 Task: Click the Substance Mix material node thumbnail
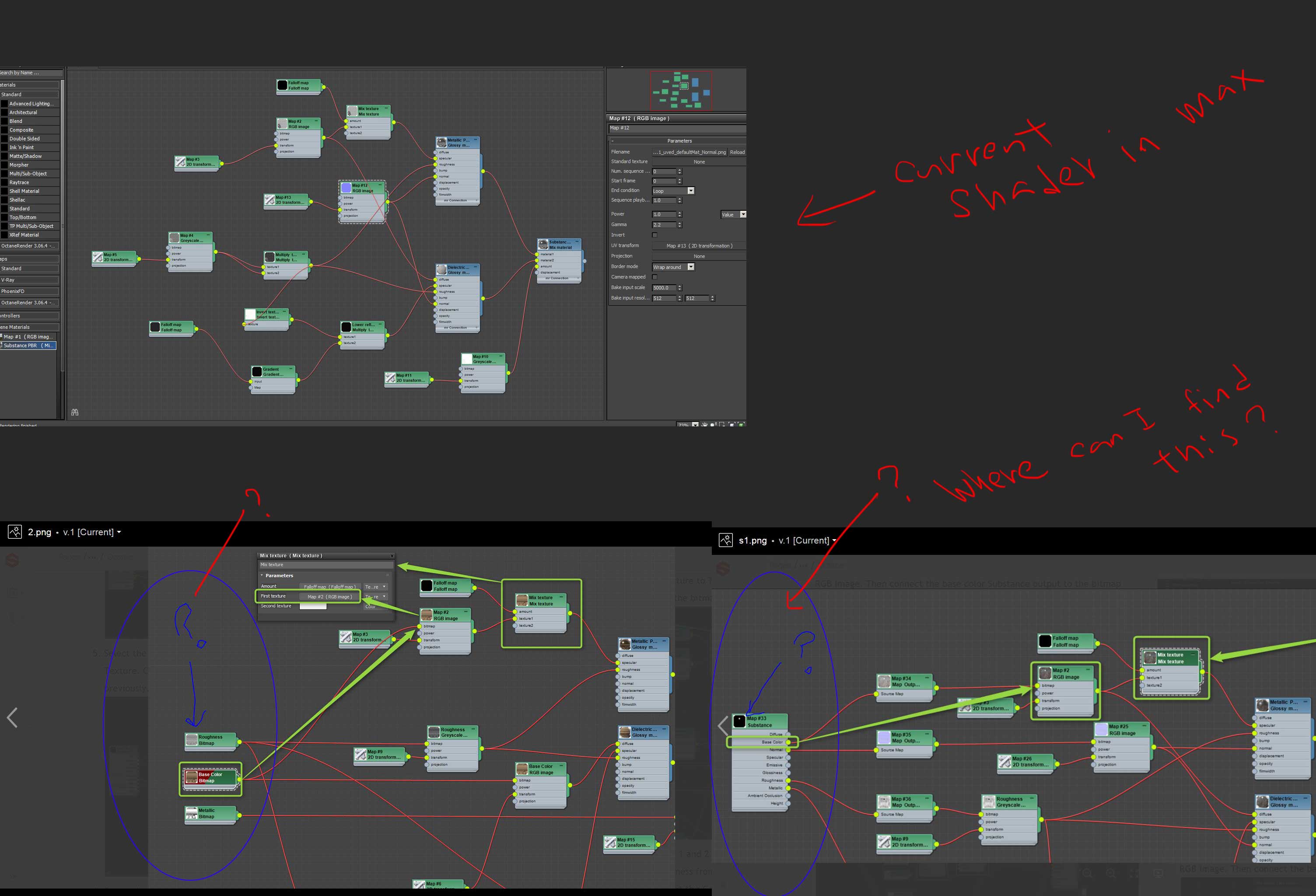click(x=543, y=244)
